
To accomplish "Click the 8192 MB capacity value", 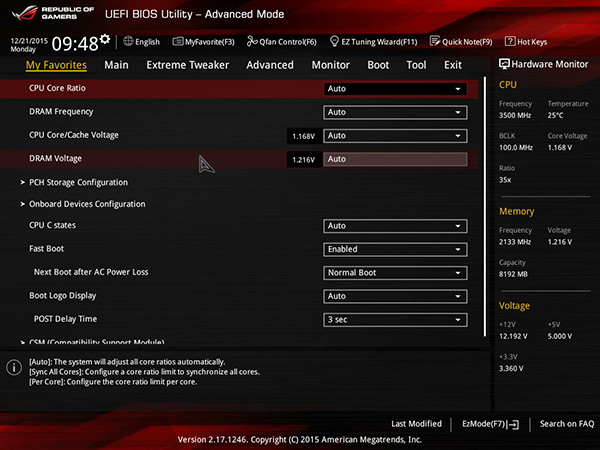I will (513, 274).
